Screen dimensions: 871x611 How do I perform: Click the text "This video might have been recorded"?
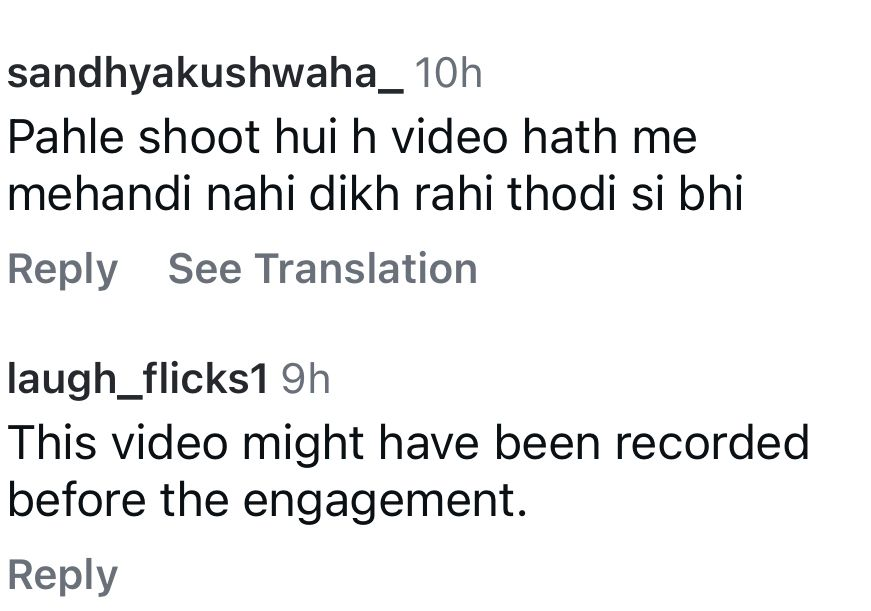(x=408, y=442)
